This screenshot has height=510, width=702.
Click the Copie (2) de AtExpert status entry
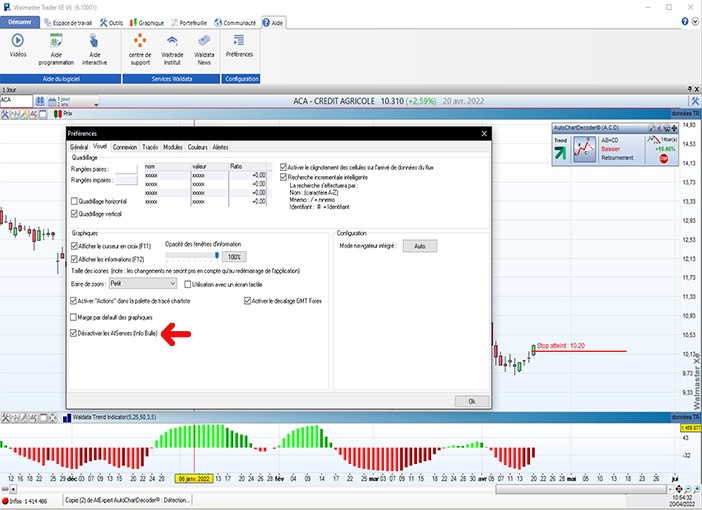(x=128, y=500)
